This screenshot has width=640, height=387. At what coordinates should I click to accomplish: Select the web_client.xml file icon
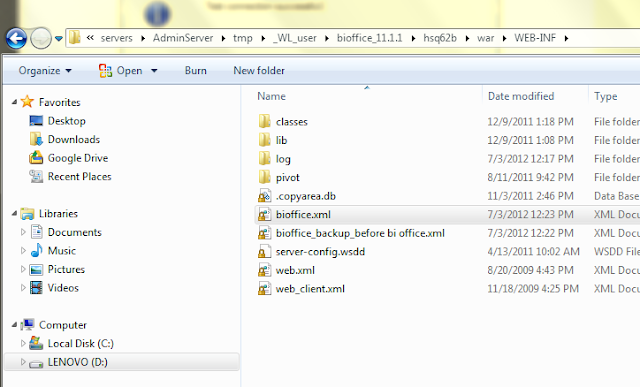pos(264,289)
